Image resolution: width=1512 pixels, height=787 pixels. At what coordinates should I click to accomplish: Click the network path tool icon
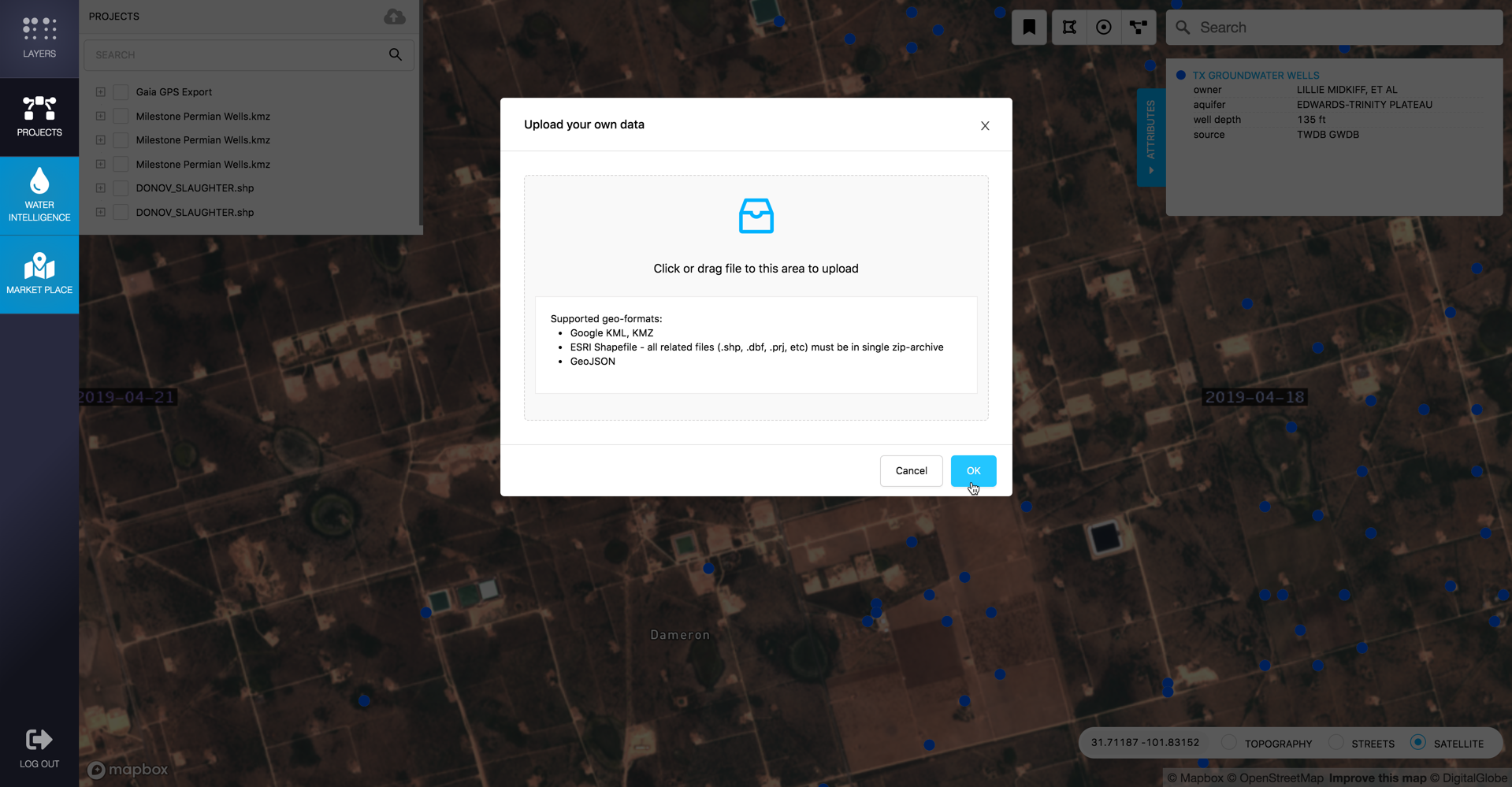(1139, 28)
